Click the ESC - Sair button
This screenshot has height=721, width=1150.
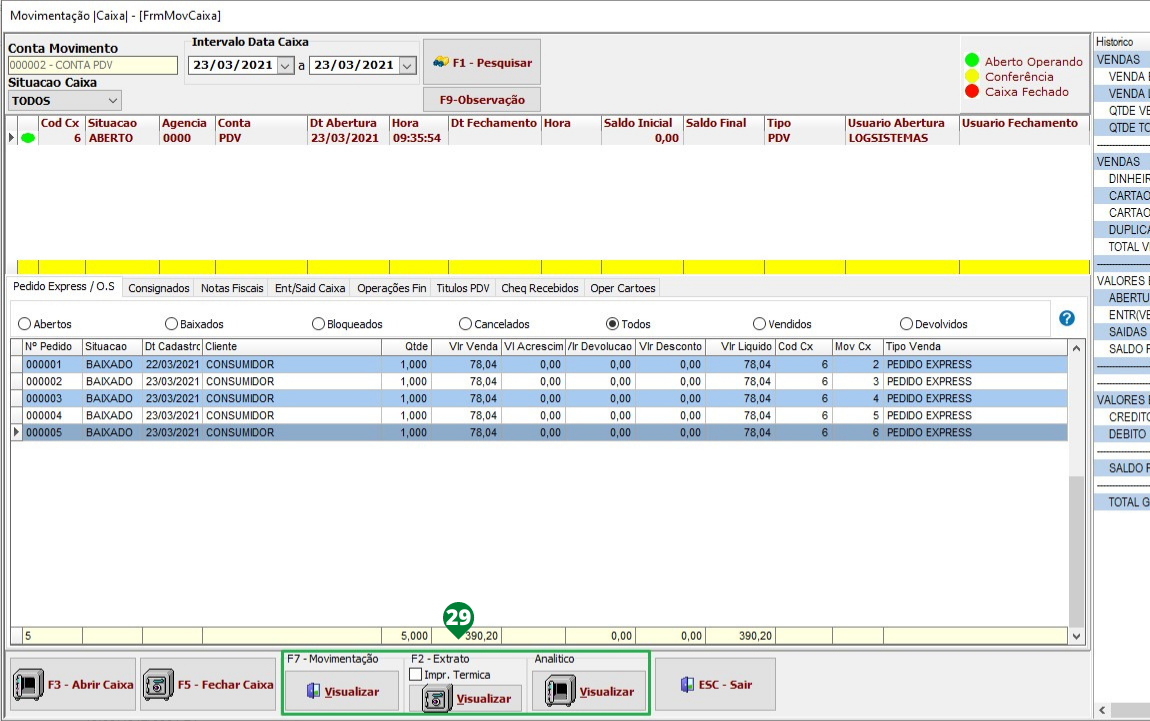(x=715, y=684)
